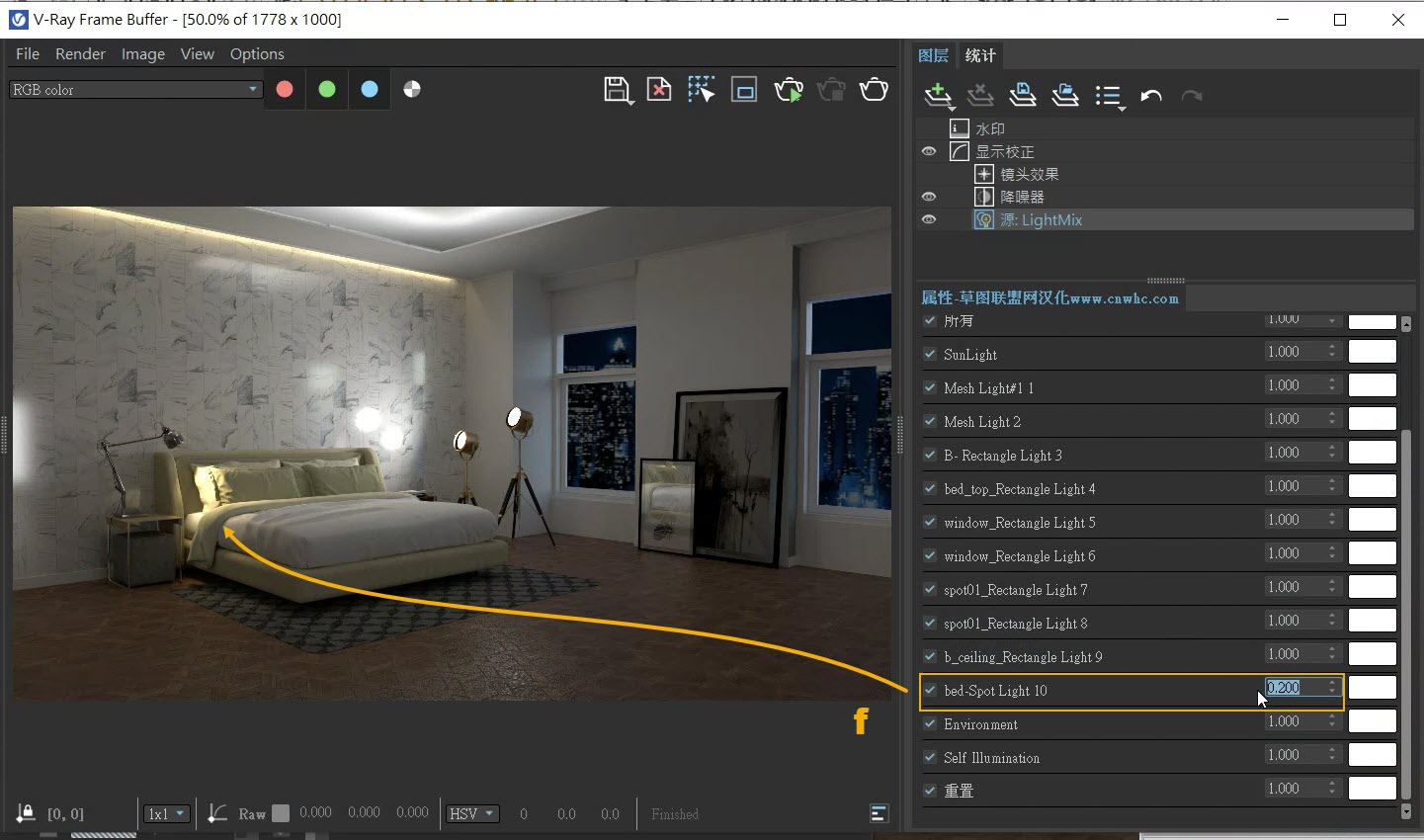Open Options menu
The width and height of the screenshot is (1424, 840).
[257, 53]
